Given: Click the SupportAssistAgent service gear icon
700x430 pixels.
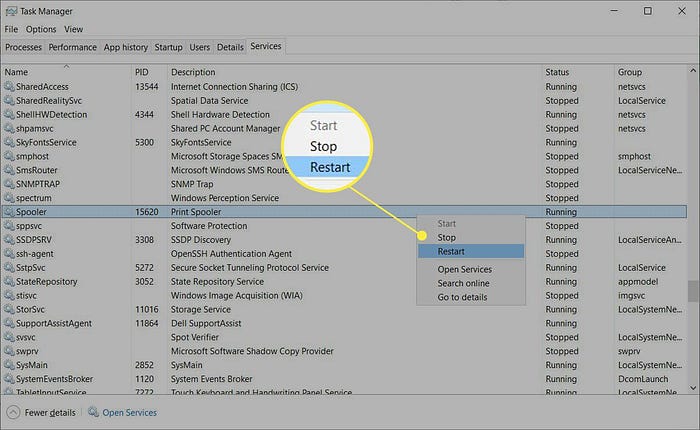Looking at the screenshot, I should [x=9, y=323].
